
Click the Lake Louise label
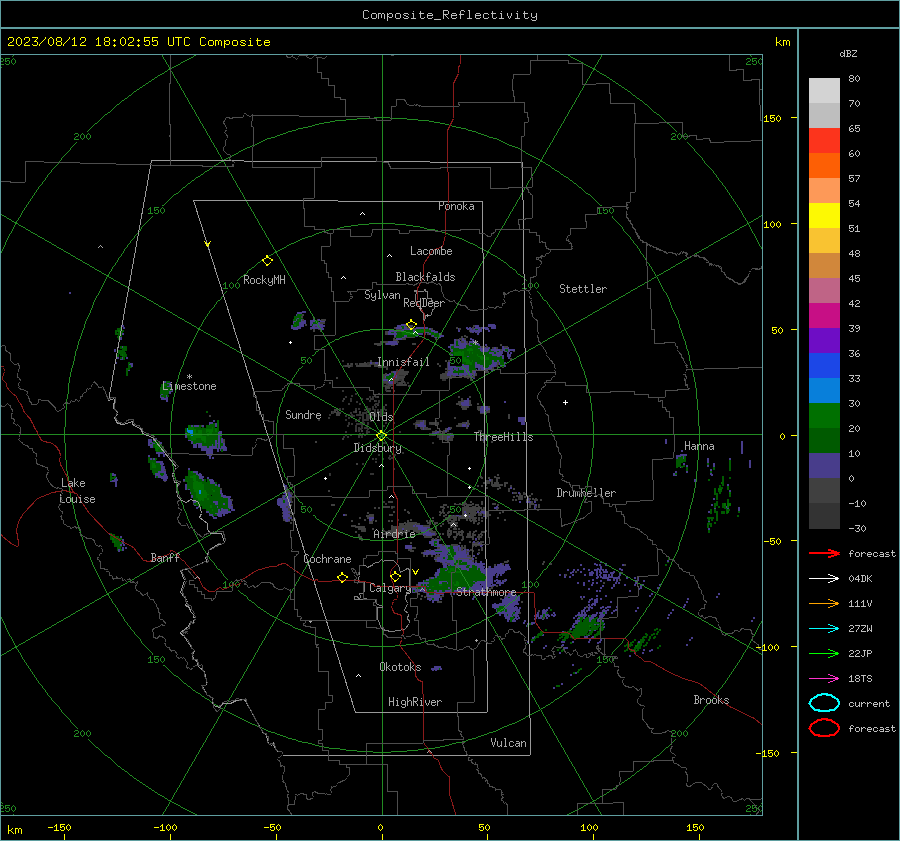point(77,491)
